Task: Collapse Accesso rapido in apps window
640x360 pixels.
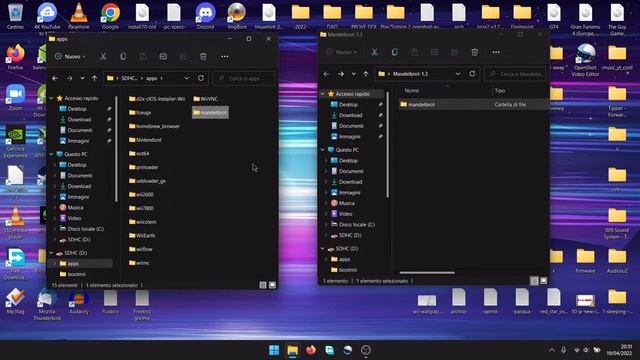Action: coord(52,98)
